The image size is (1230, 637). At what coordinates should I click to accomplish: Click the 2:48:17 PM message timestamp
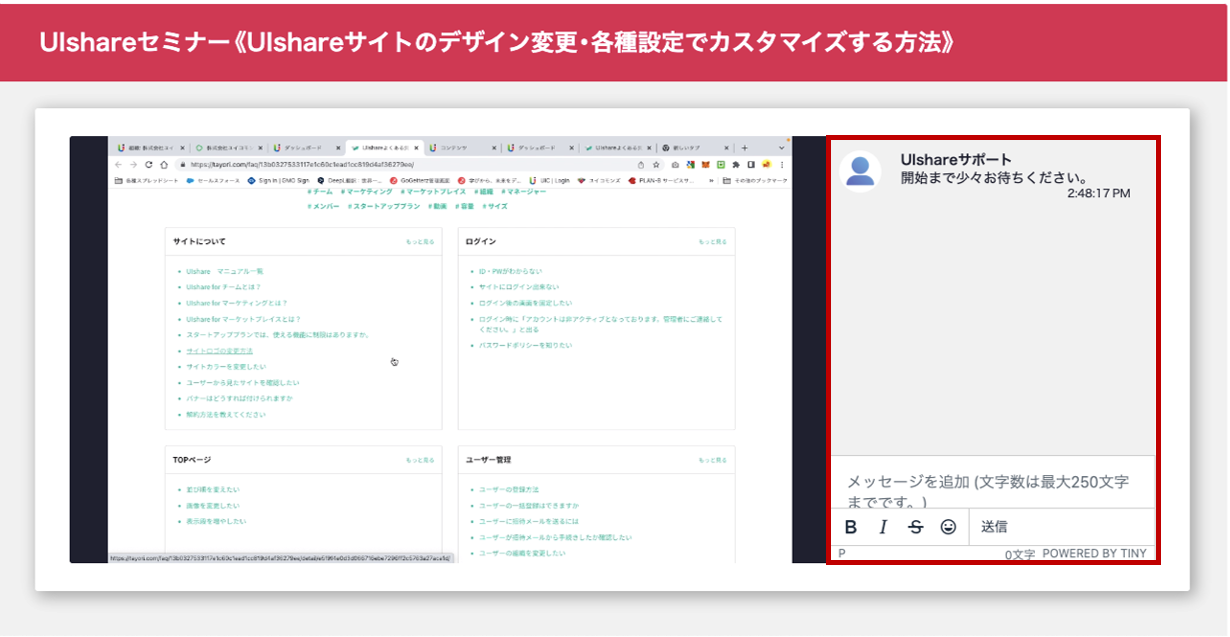tap(1098, 193)
